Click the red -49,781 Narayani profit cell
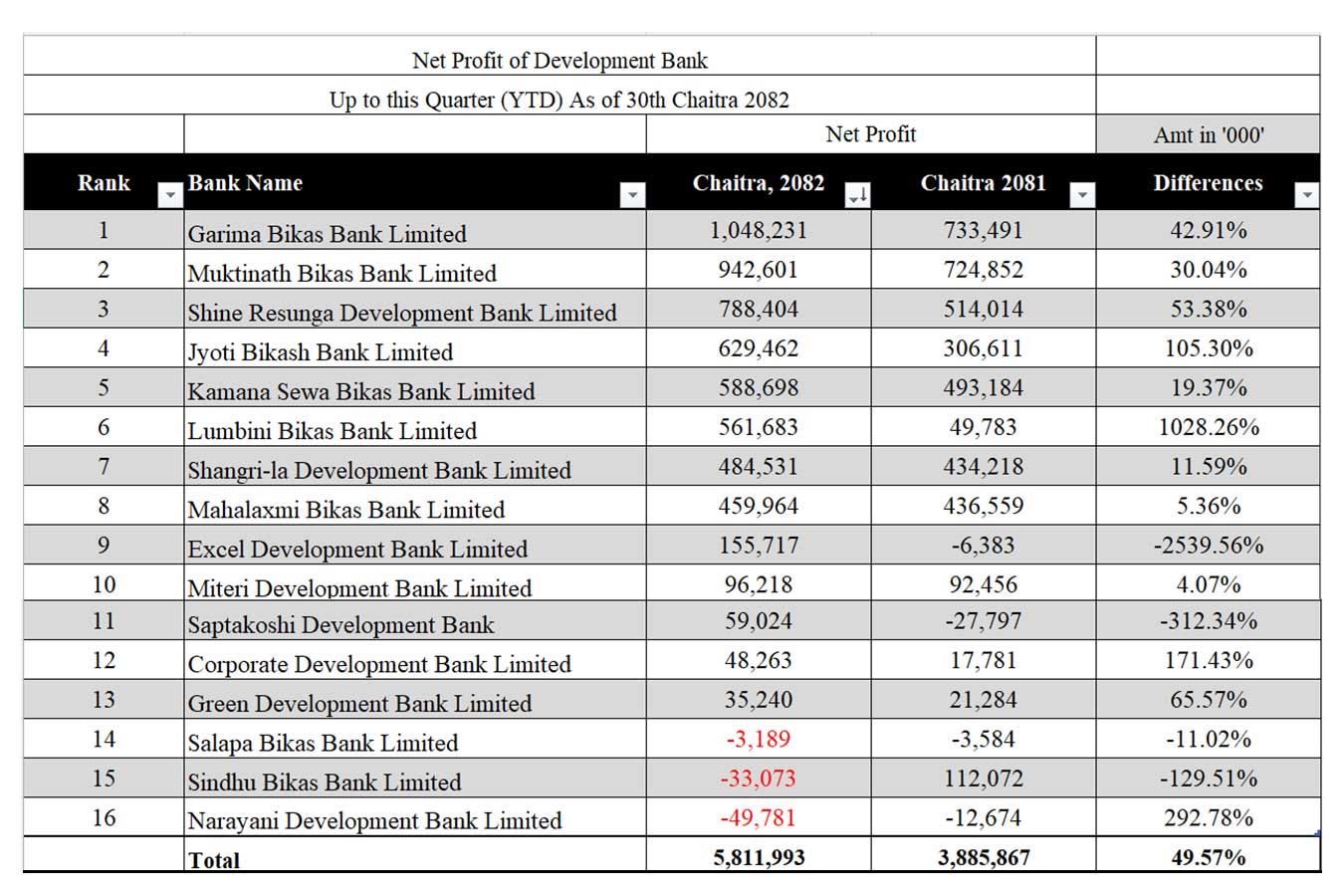The height and width of the screenshot is (896, 1344). (759, 818)
